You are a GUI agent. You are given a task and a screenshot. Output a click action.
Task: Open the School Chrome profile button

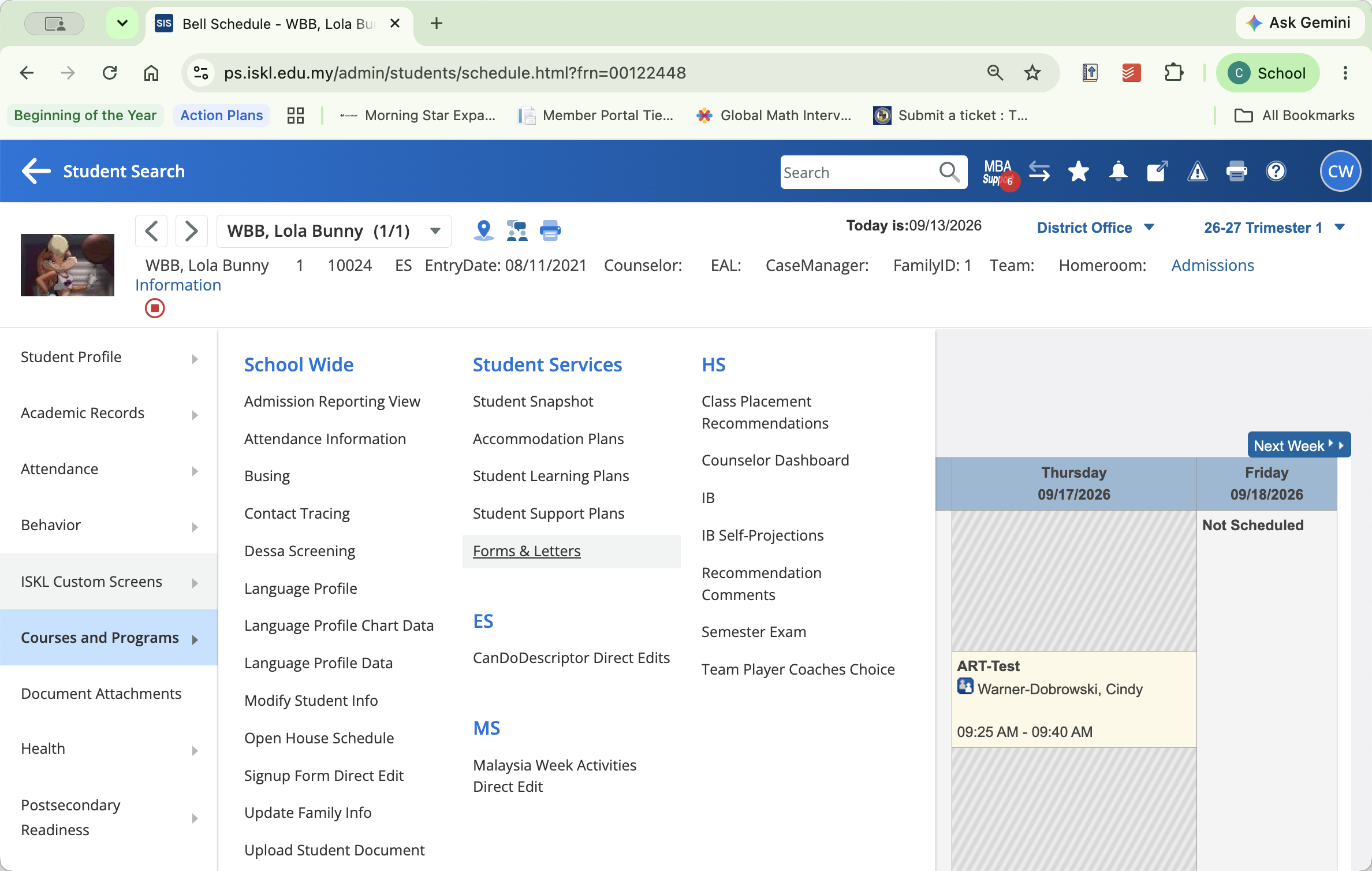(x=1268, y=73)
